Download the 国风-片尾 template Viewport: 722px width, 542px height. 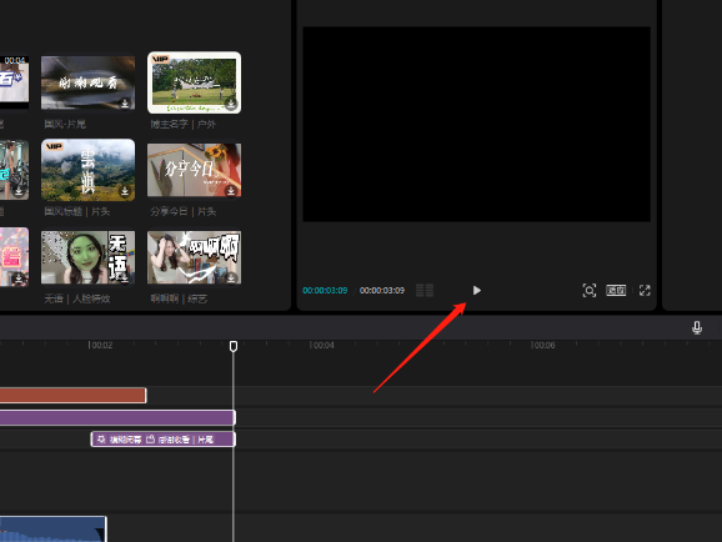(x=125, y=103)
